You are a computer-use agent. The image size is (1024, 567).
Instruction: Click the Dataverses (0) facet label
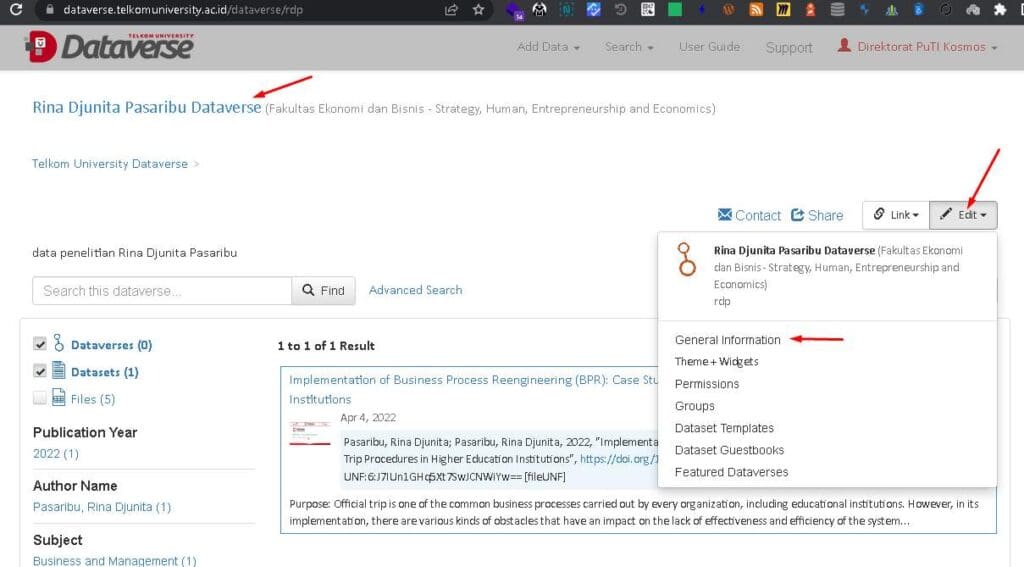click(x=112, y=344)
